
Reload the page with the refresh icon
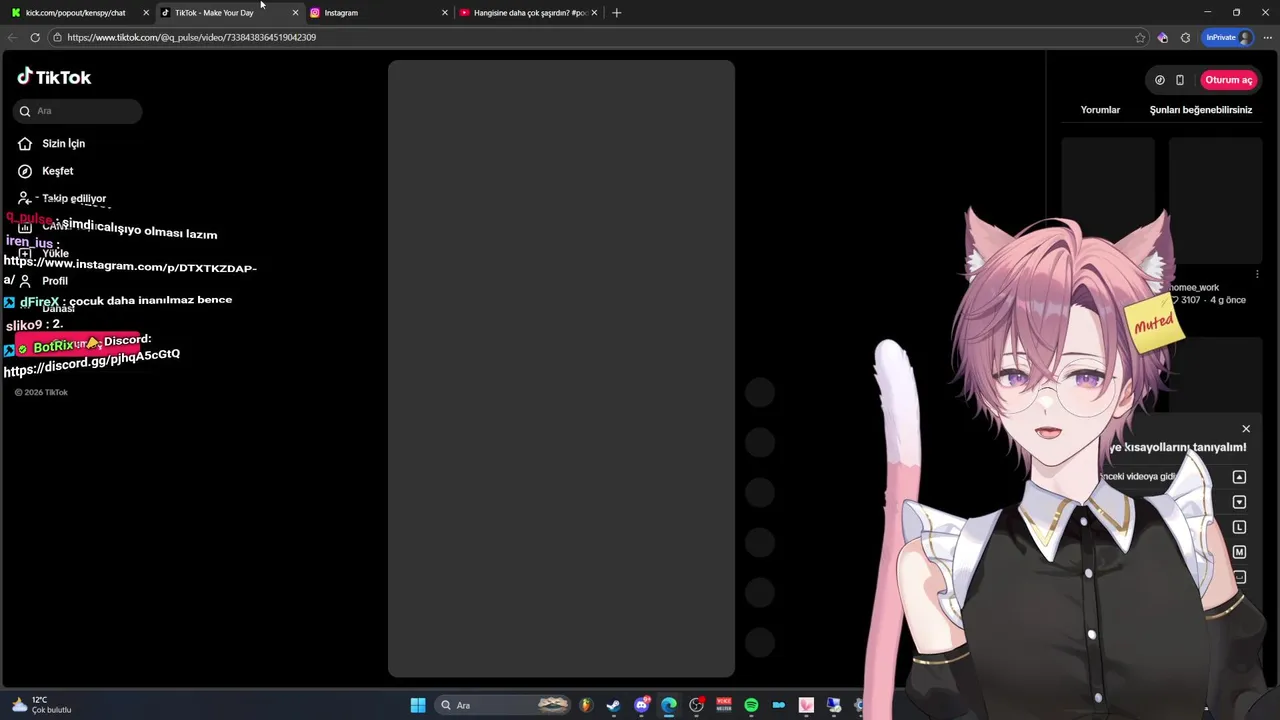coord(35,37)
